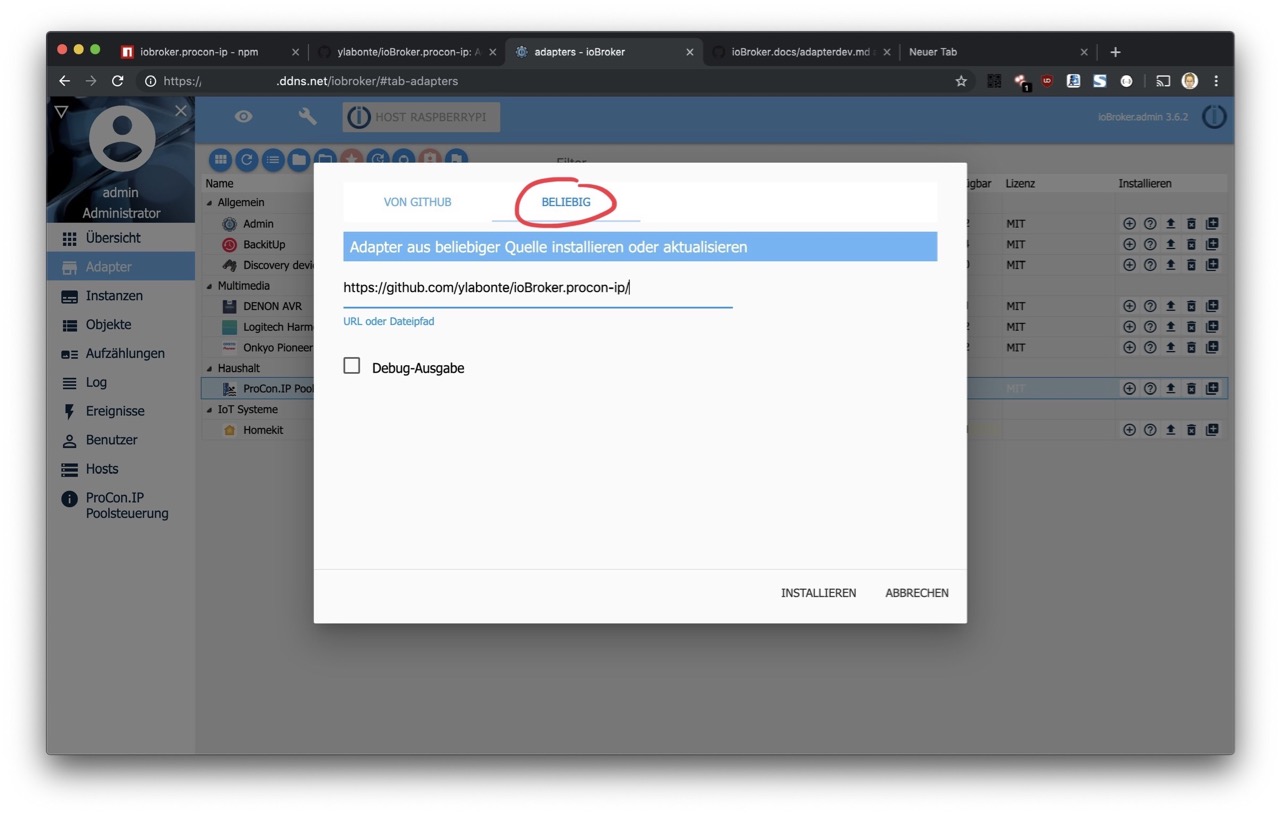Open Log in the sidebar
The width and height of the screenshot is (1280, 816).
click(120, 382)
